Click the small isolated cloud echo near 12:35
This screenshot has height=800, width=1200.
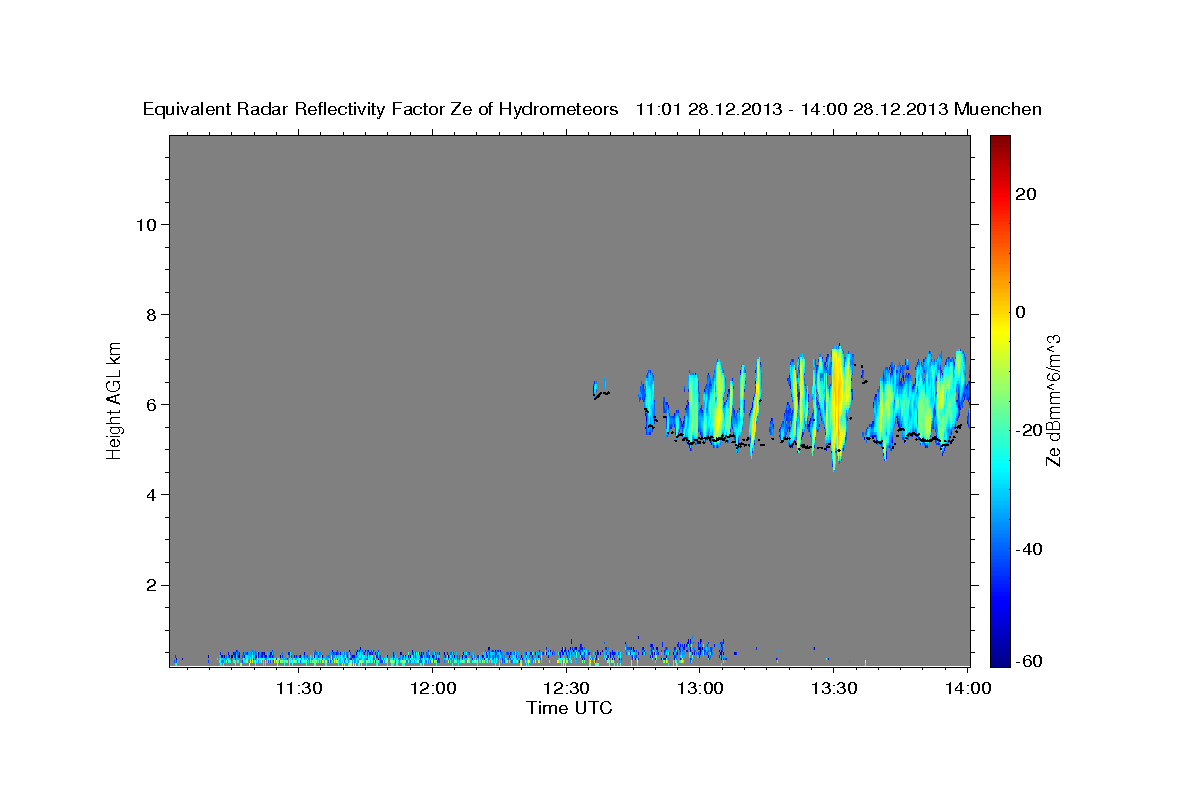pyautogui.click(x=600, y=388)
